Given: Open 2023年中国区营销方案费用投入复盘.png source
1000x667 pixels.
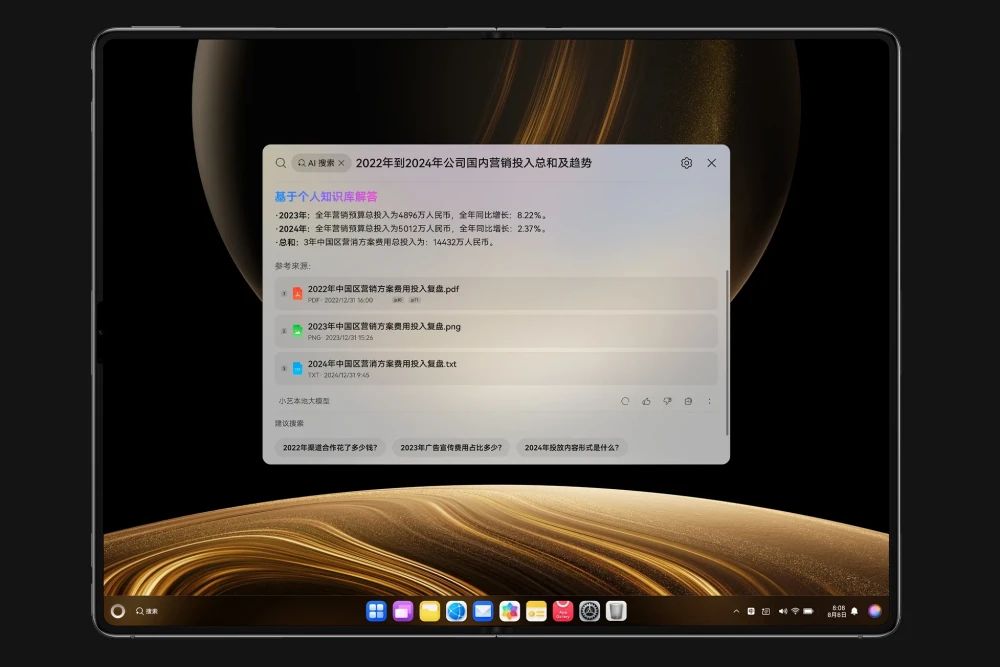Looking at the screenshot, I should click(x=496, y=331).
